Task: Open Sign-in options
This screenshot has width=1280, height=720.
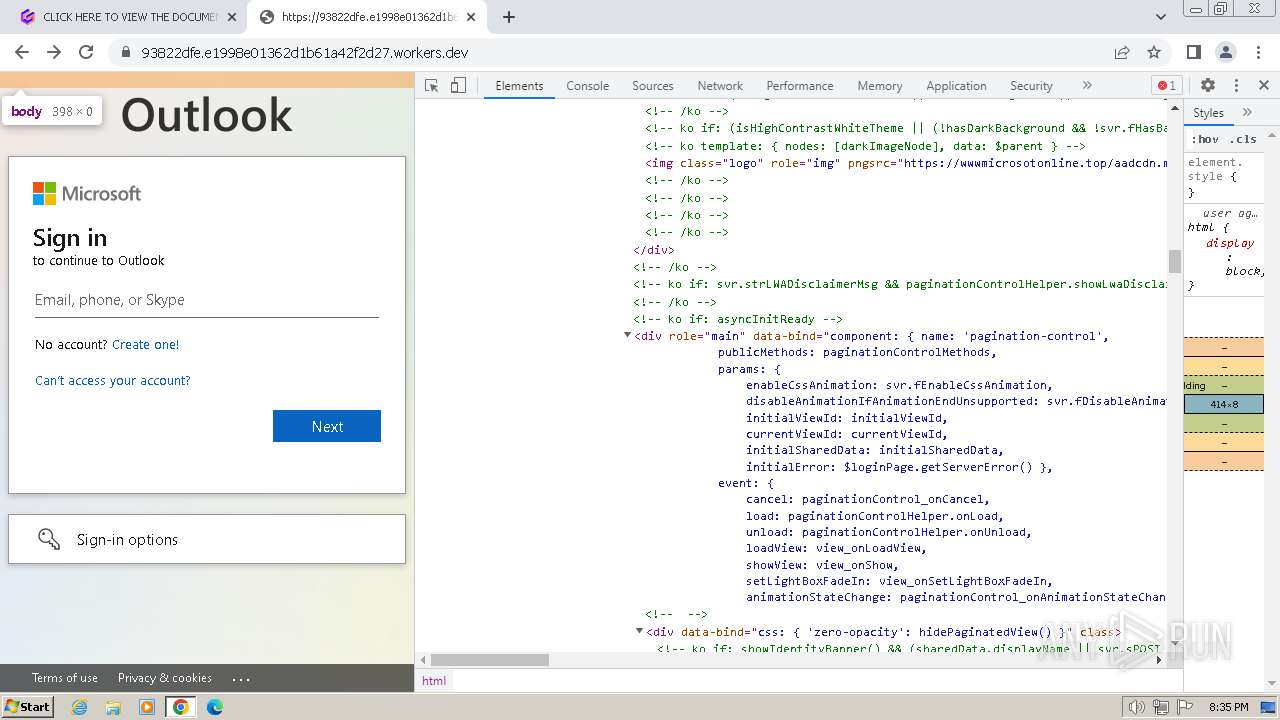Action: (207, 539)
